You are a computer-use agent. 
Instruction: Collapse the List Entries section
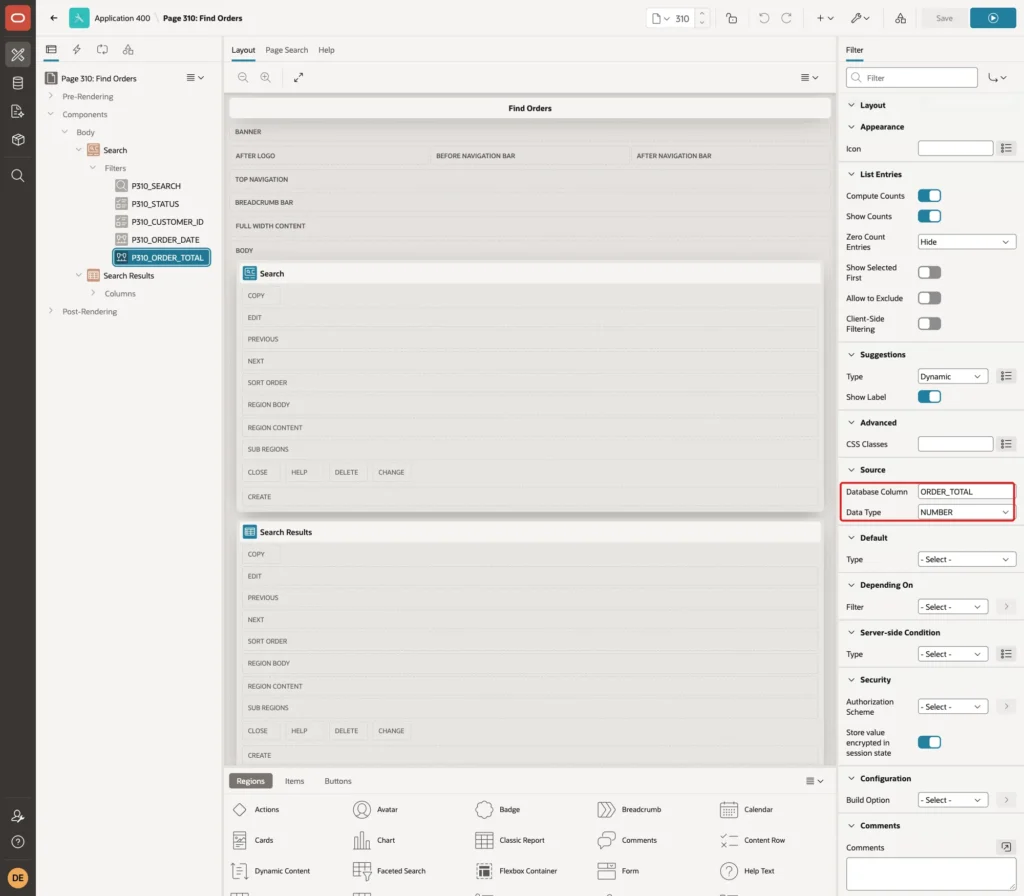click(851, 174)
